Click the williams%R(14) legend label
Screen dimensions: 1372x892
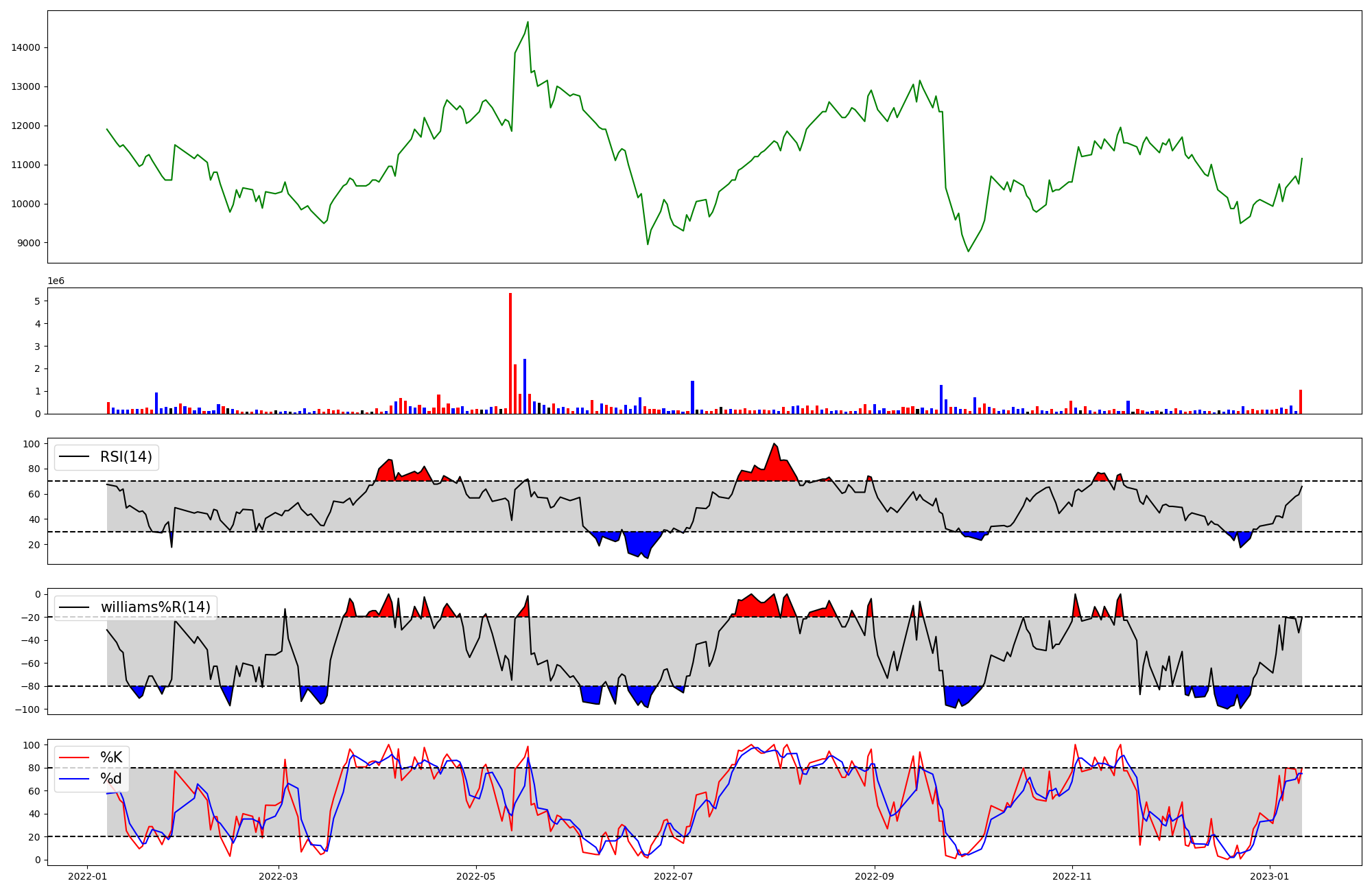pos(155,607)
